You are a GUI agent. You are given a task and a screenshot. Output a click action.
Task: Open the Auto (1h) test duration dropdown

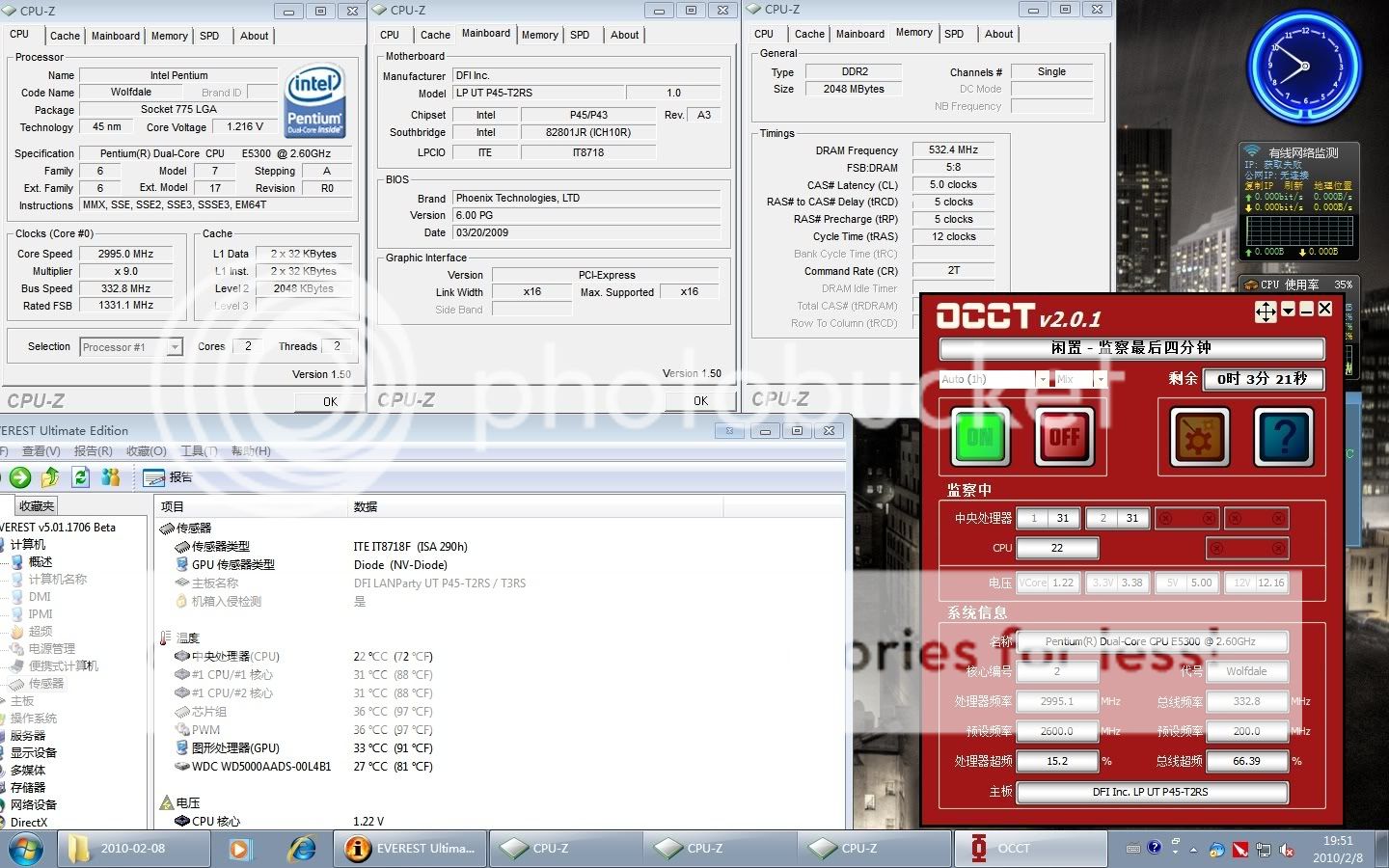[1042, 379]
